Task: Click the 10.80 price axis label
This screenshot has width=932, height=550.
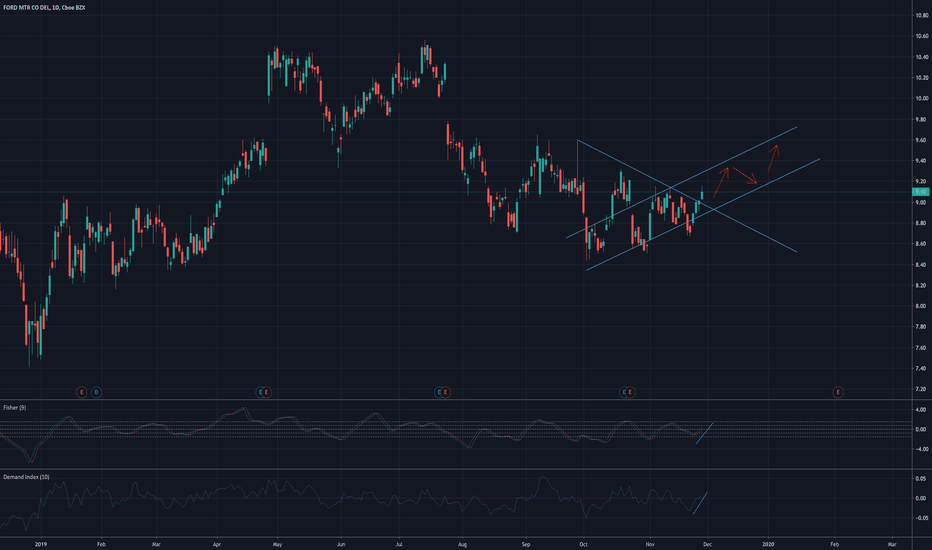Action: point(922,16)
